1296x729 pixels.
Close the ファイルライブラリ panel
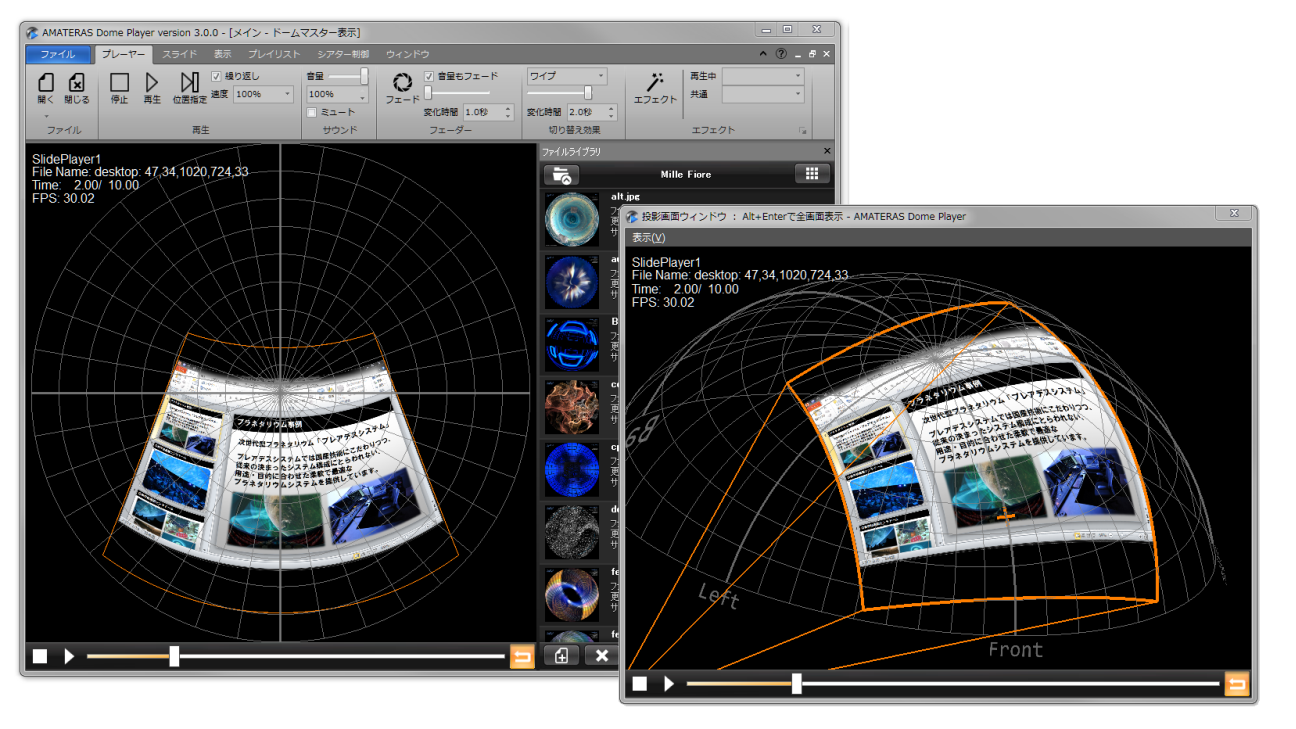point(827,151)
